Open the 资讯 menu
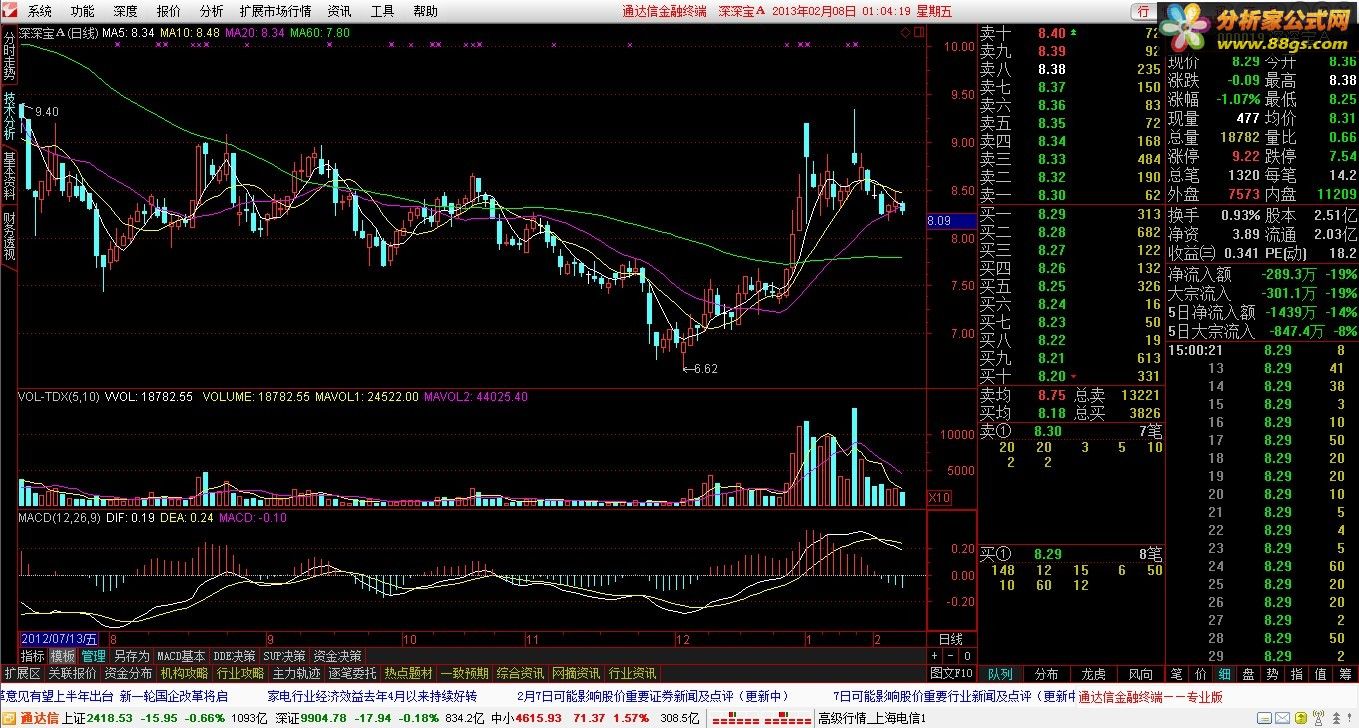The height and width of the screenshot is (728, 1359). (339, 12)
